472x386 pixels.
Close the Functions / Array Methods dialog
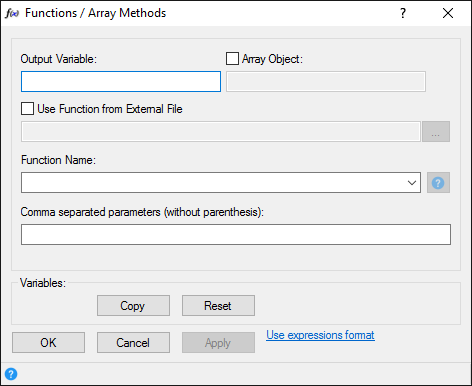point(448,13)
